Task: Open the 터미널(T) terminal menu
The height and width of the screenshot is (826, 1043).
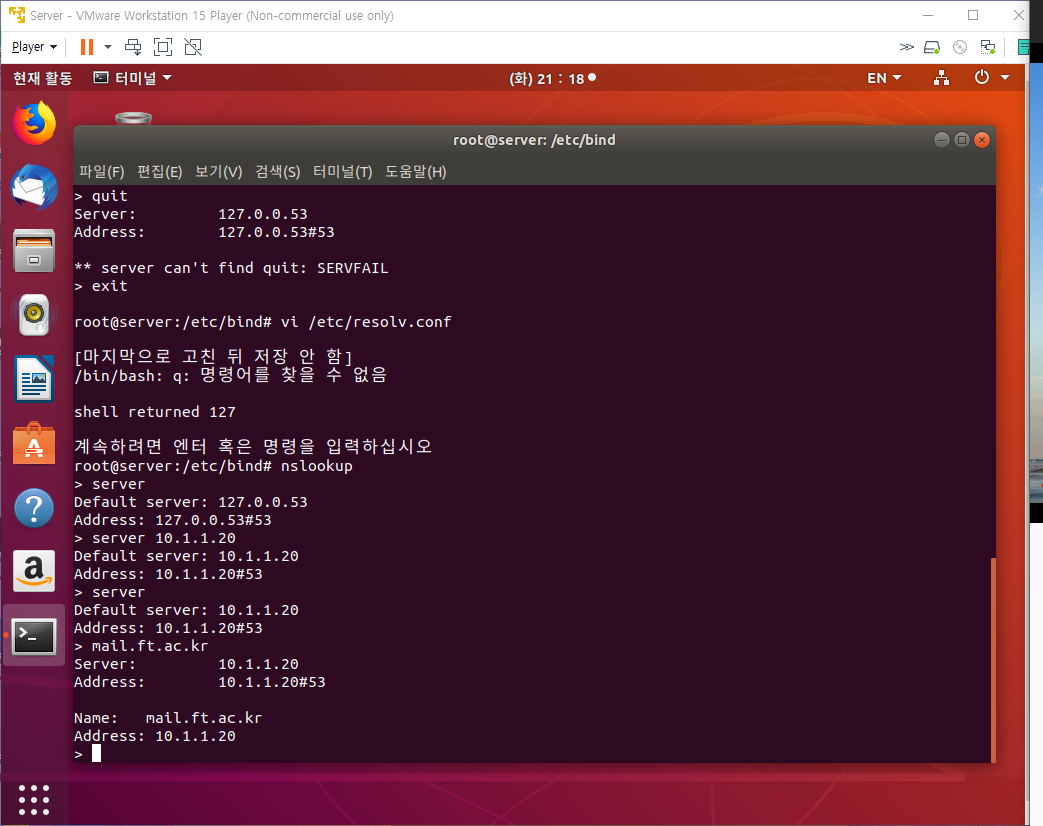Action: (343, 172)
